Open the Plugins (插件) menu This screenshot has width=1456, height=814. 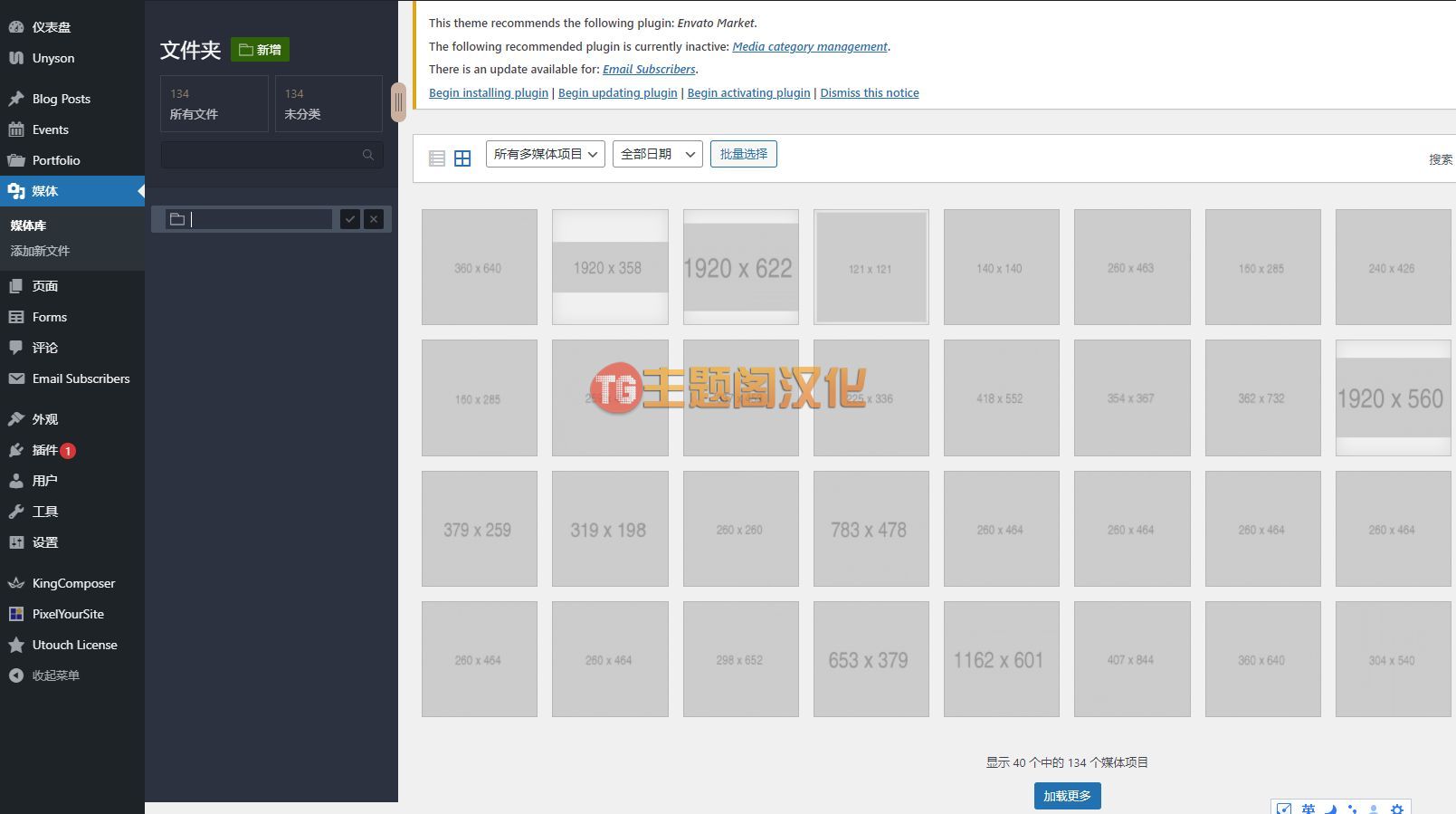[x=72, y=450]
